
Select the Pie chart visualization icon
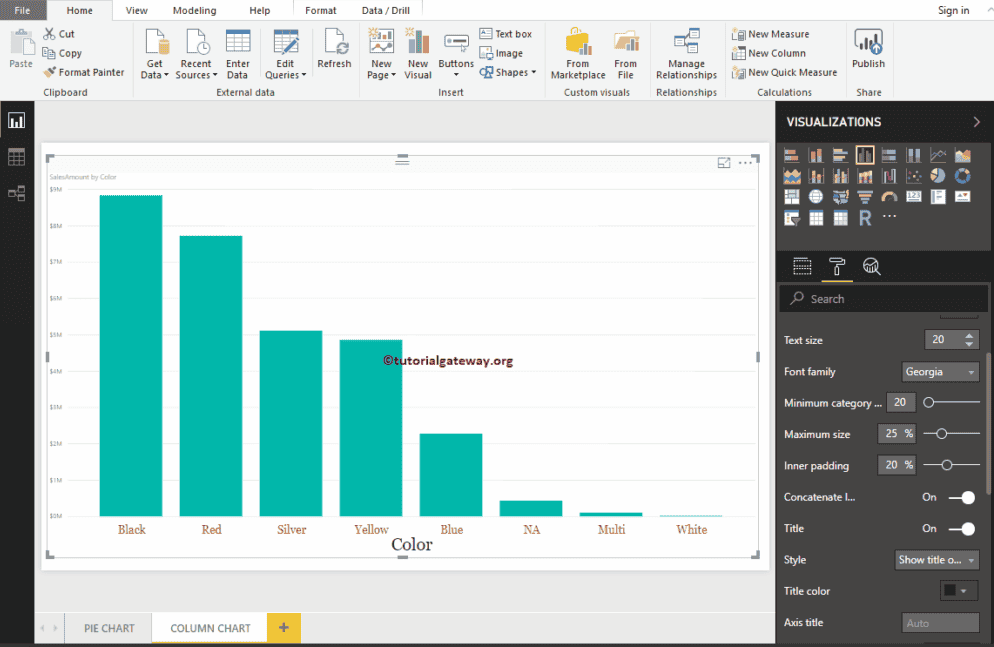937,176
